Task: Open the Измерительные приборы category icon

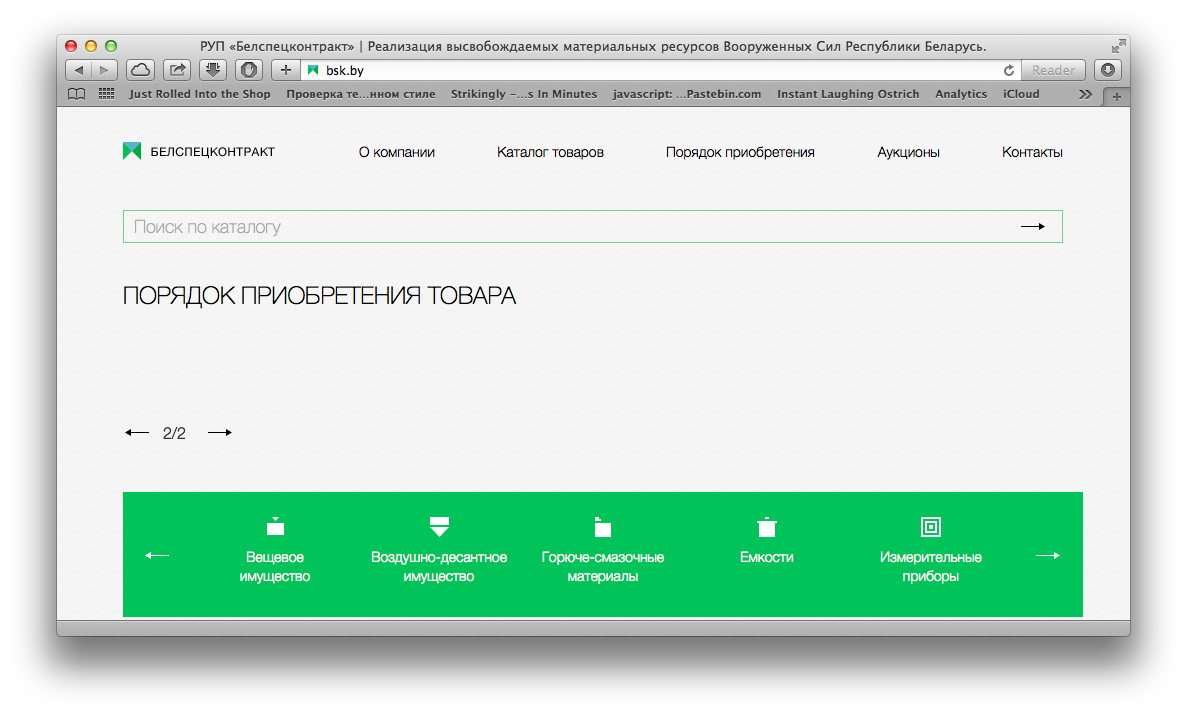Action: [x=930, y=526]
